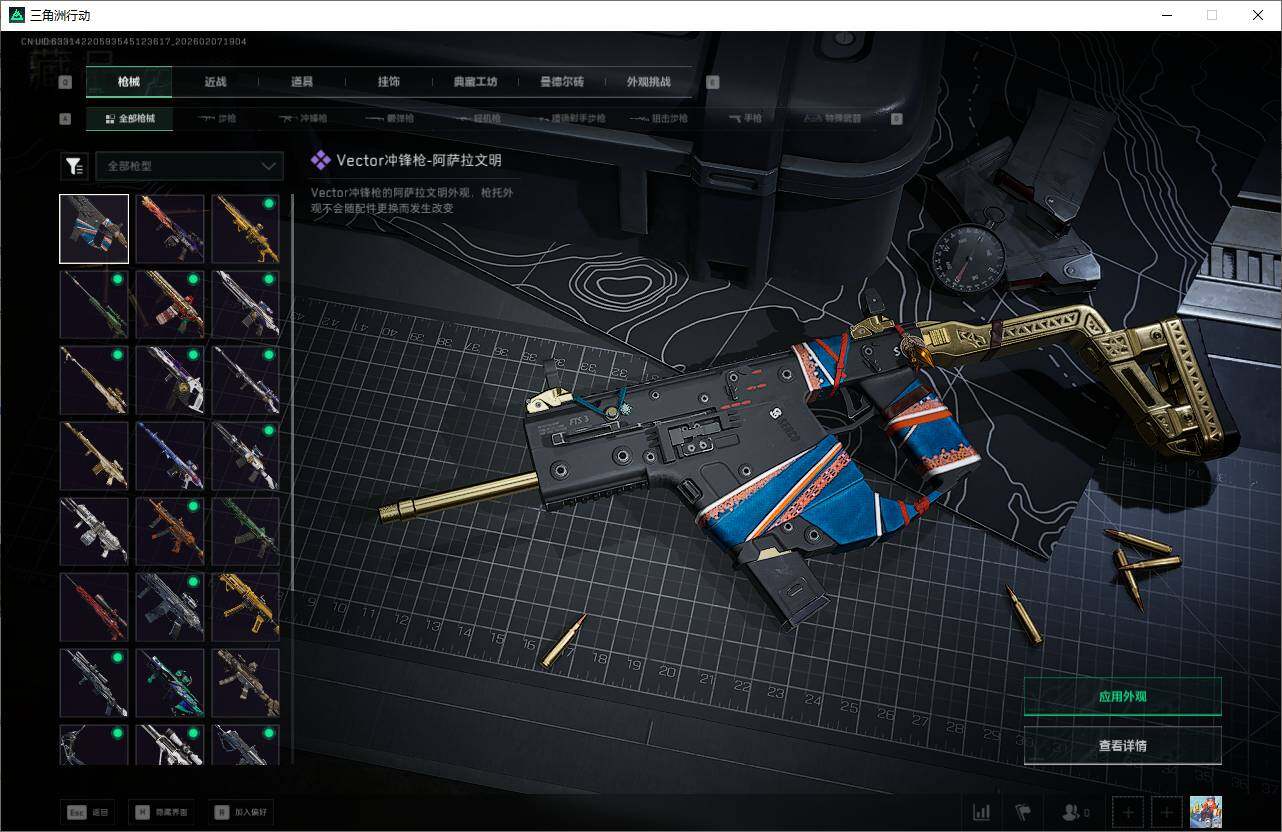This screenshot has width=1282, height=832.
Task: Open the 挂饰 tab
Action: tap(389, 82)
